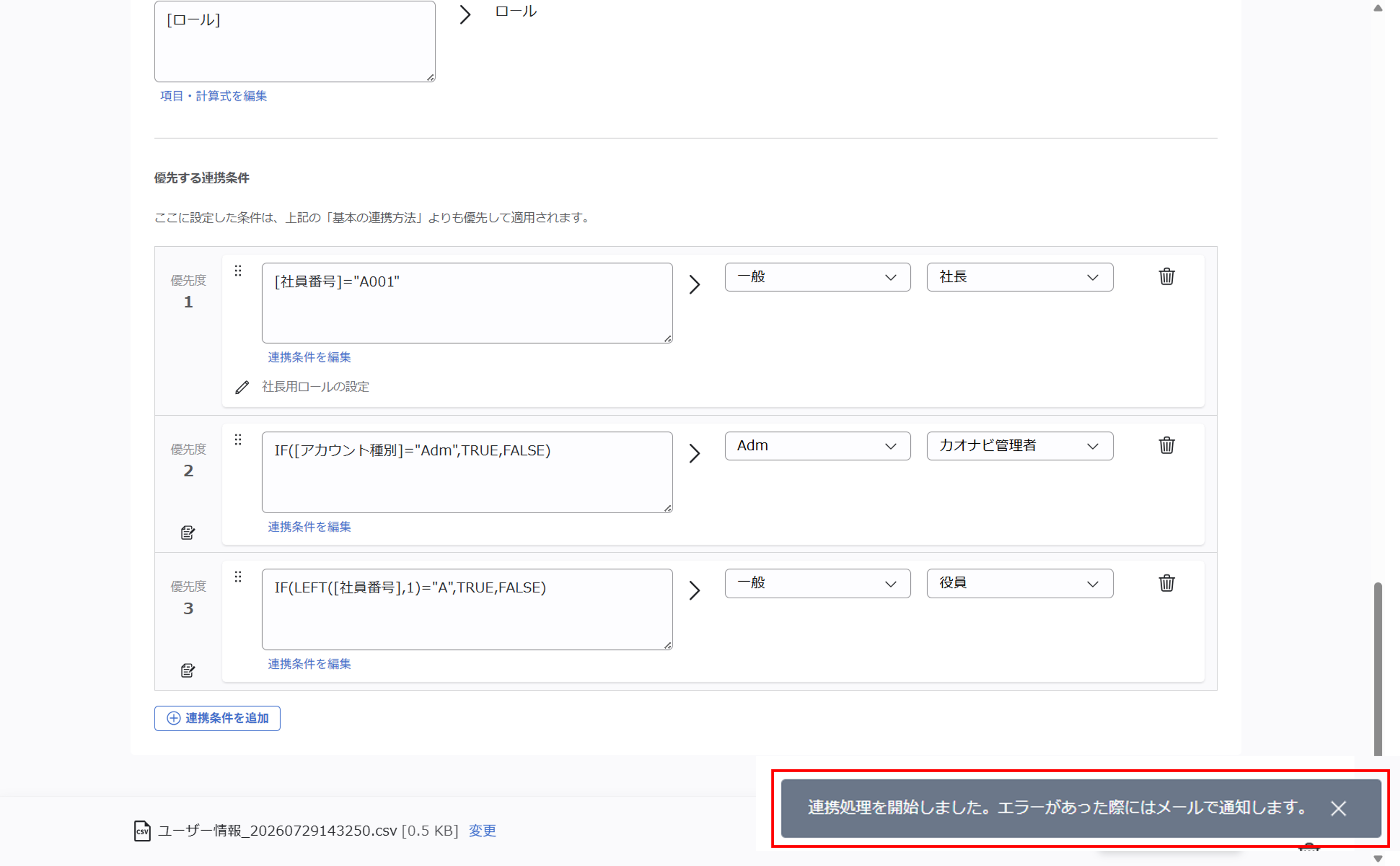Click the 優先度 1 label
The width and height of the screenshot is (1400, 866).
[x=188, y=291]
